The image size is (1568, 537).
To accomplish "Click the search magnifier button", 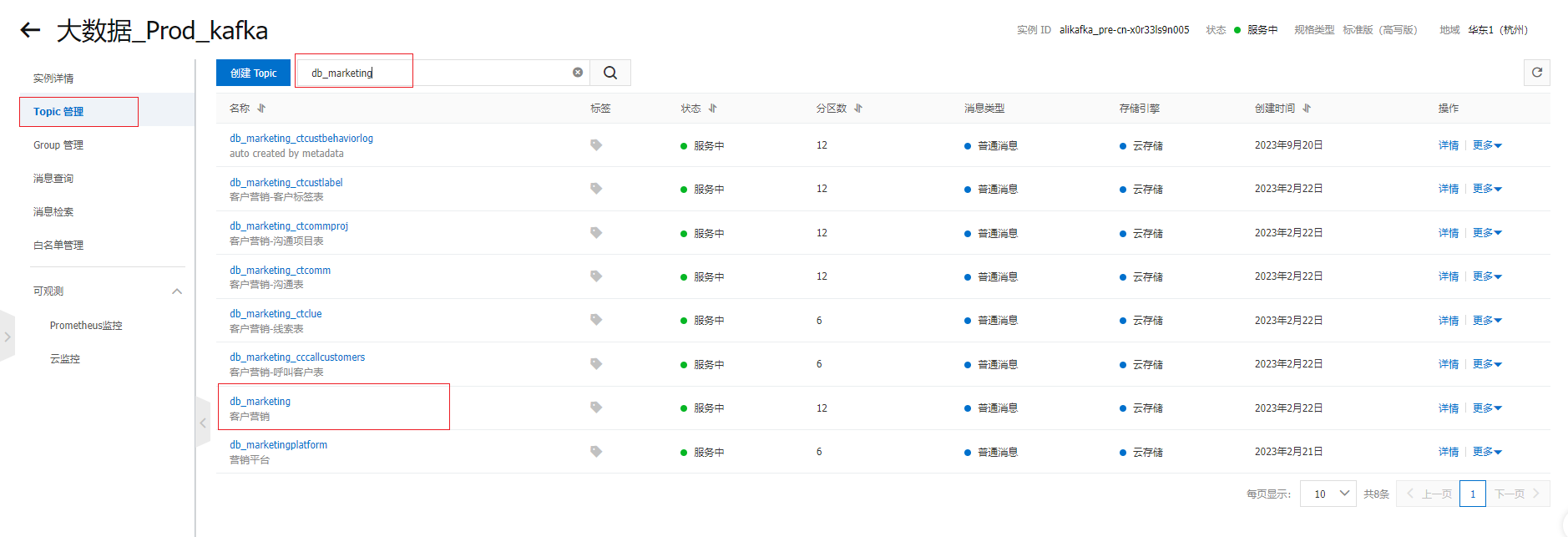I will (610, 73).
